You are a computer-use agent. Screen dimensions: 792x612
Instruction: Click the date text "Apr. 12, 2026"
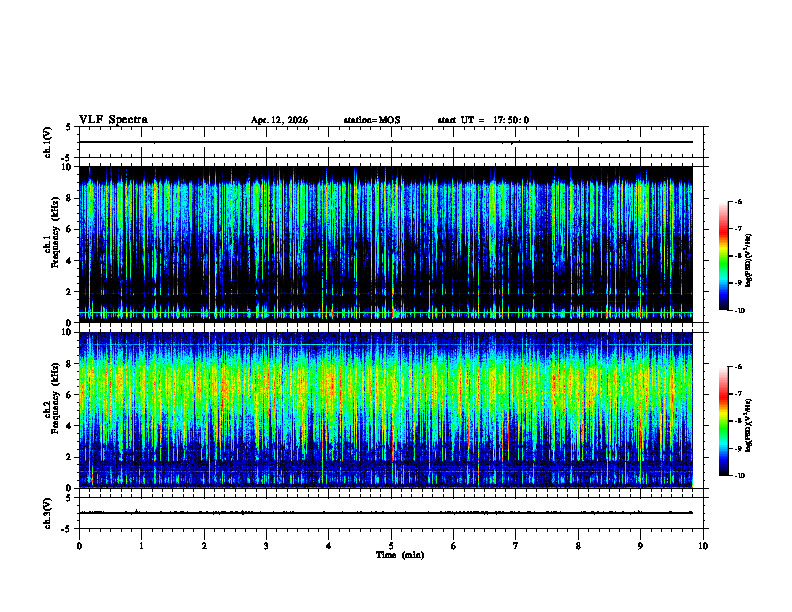(x=279, y=120)
